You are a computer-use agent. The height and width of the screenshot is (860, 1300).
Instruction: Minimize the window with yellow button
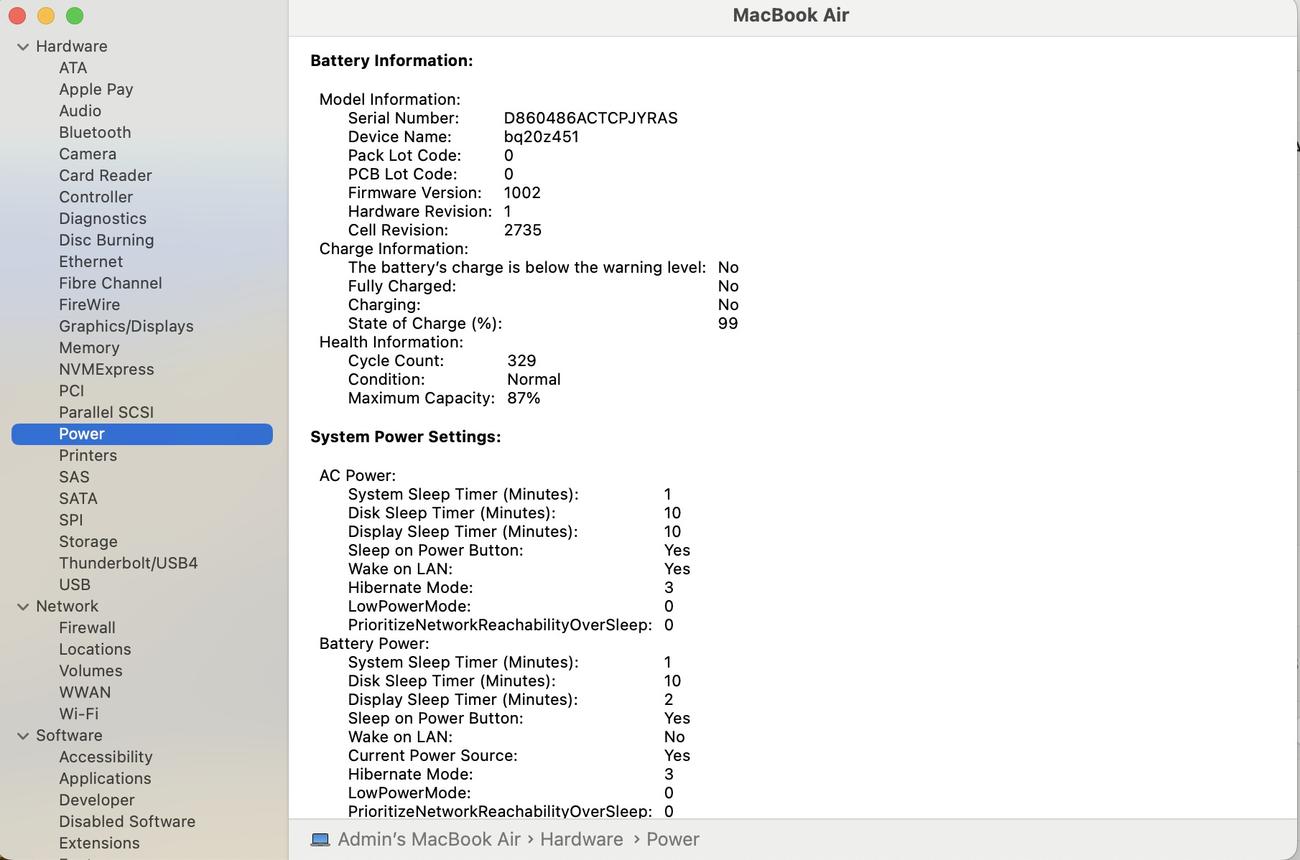[x=46, y=16]
